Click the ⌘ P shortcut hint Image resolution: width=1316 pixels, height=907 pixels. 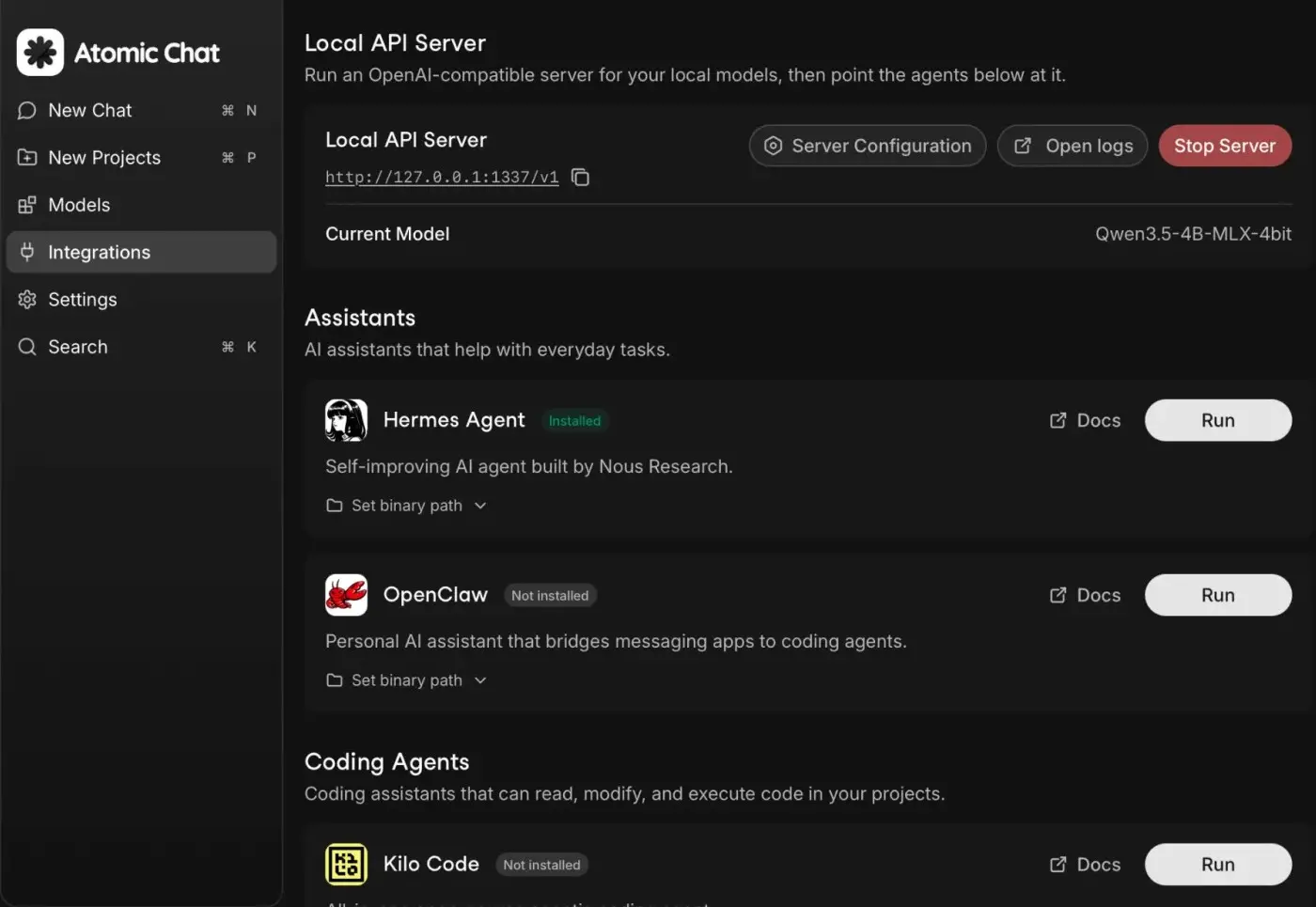click(239, 158)
